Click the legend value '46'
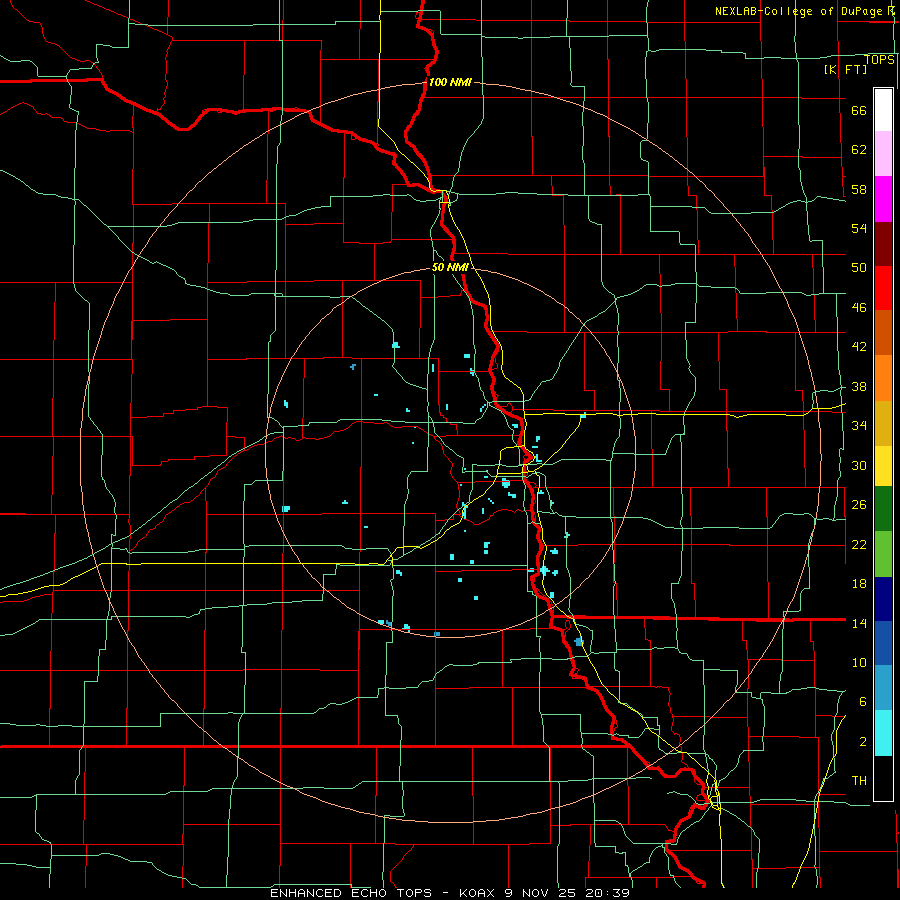This screenshot has width=900, height=900. [859, 308]
